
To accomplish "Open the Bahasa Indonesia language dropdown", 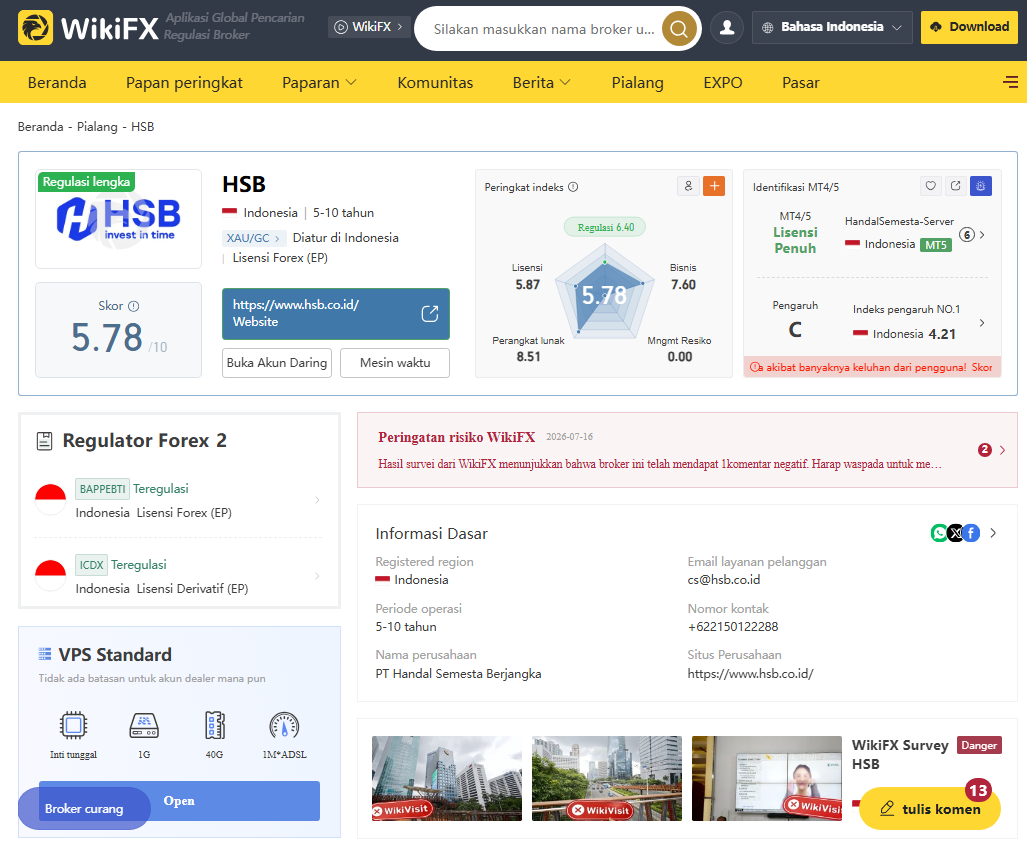I will click(832, 28).
